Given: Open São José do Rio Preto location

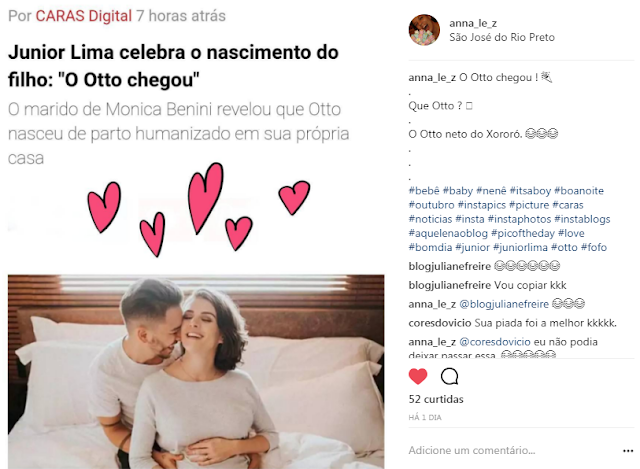Looking at the screenshot, I should point(502,37).
